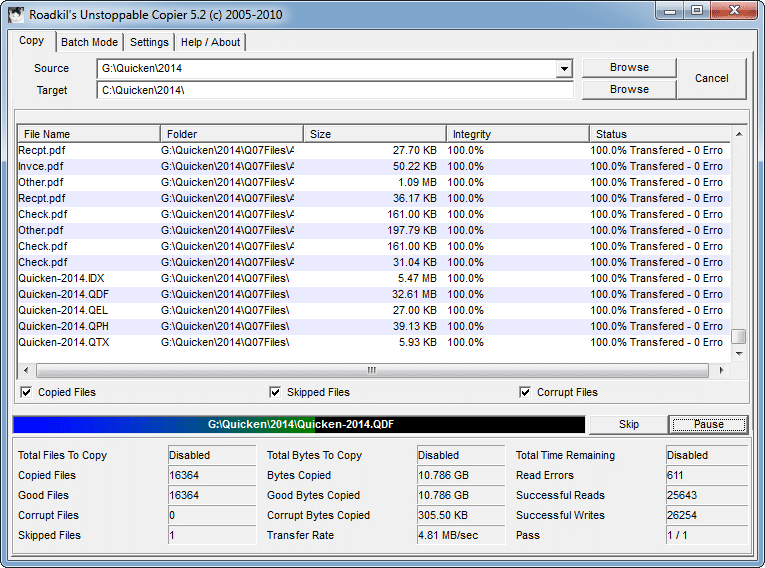765x568 pixels.
Task: Sort by the Integrity column header
Action: 518,134
